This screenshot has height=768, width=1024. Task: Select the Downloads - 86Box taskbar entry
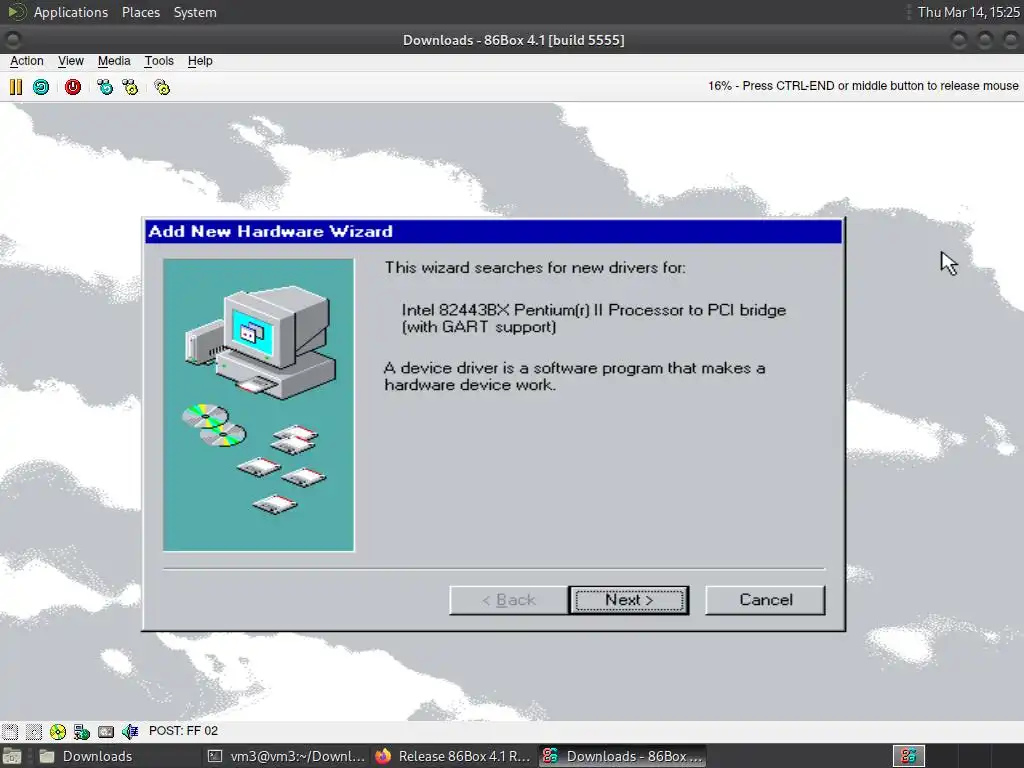coord(622,756)
